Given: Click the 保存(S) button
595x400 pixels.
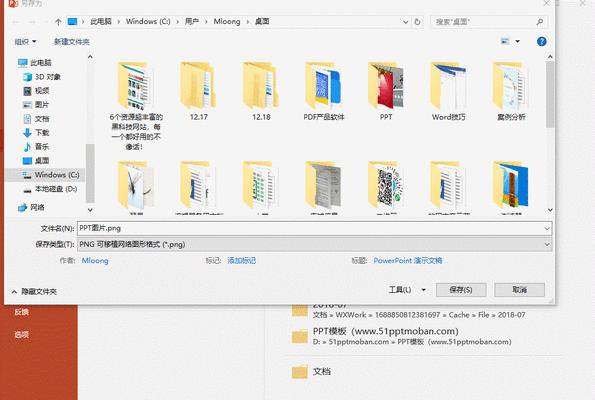Looking at the screenshot, I should pyautogui.click(x=461, y=290).
